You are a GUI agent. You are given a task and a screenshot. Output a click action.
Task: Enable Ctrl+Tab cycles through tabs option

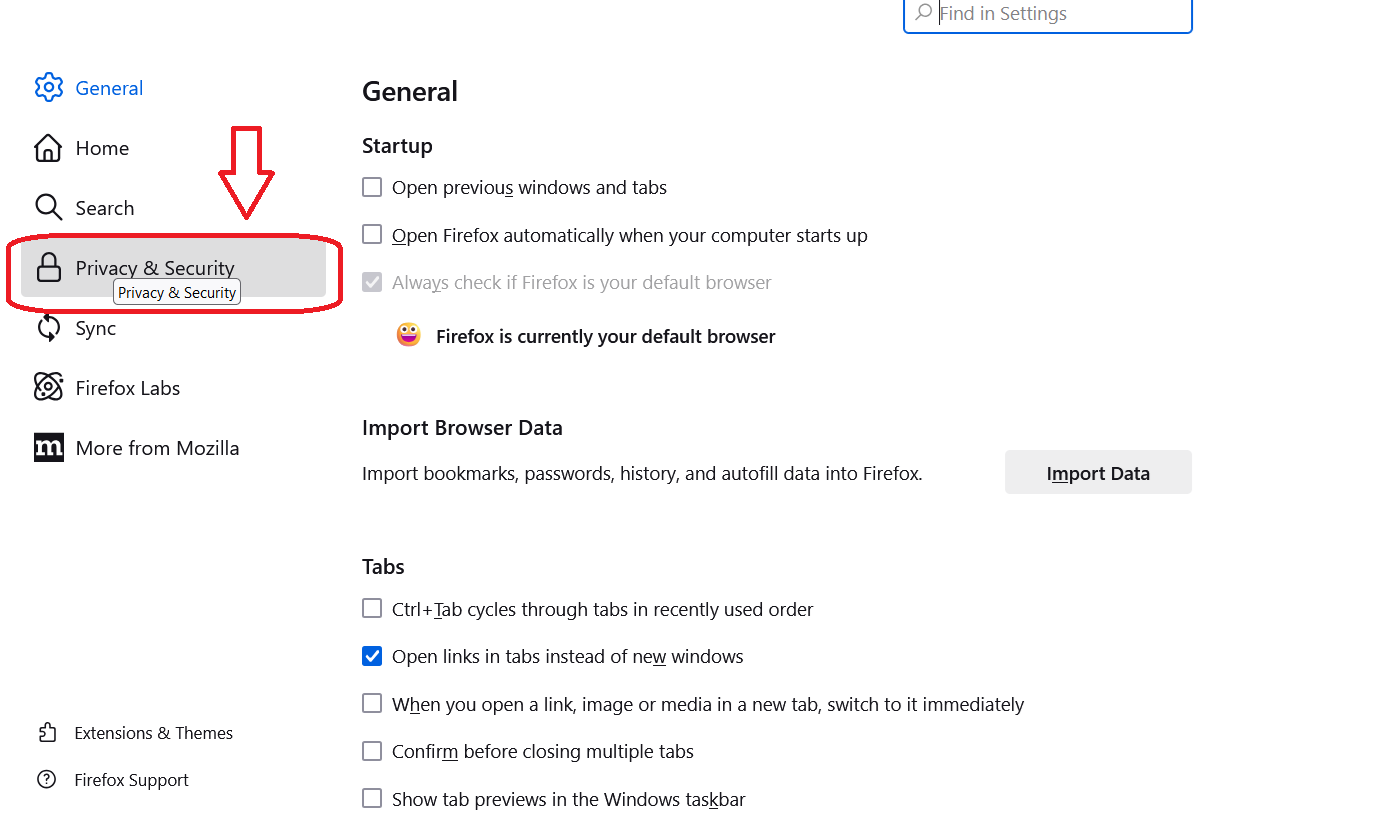pos(372,609)
